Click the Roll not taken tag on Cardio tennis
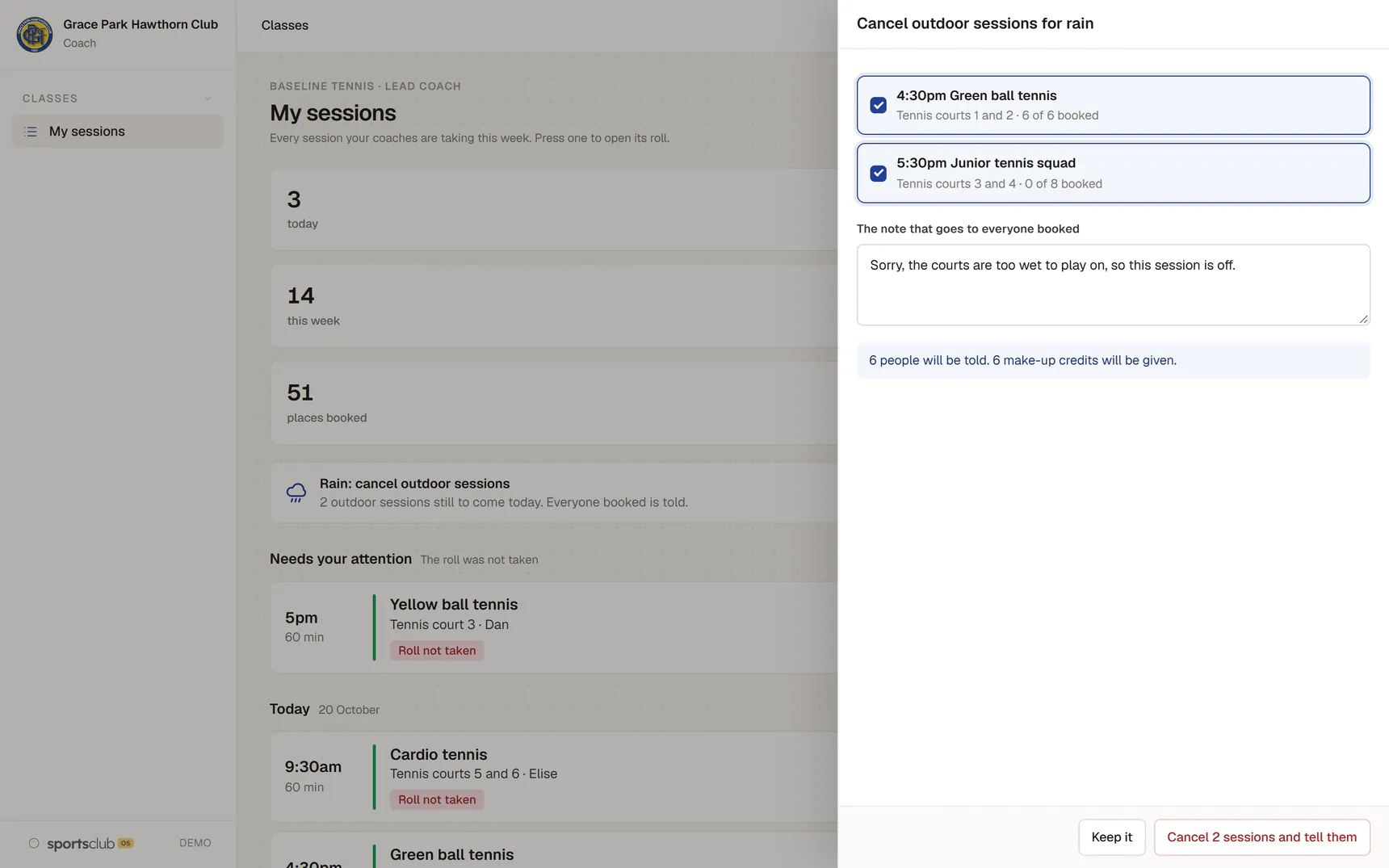The image size is (1389, 868). tap(437, 799)
